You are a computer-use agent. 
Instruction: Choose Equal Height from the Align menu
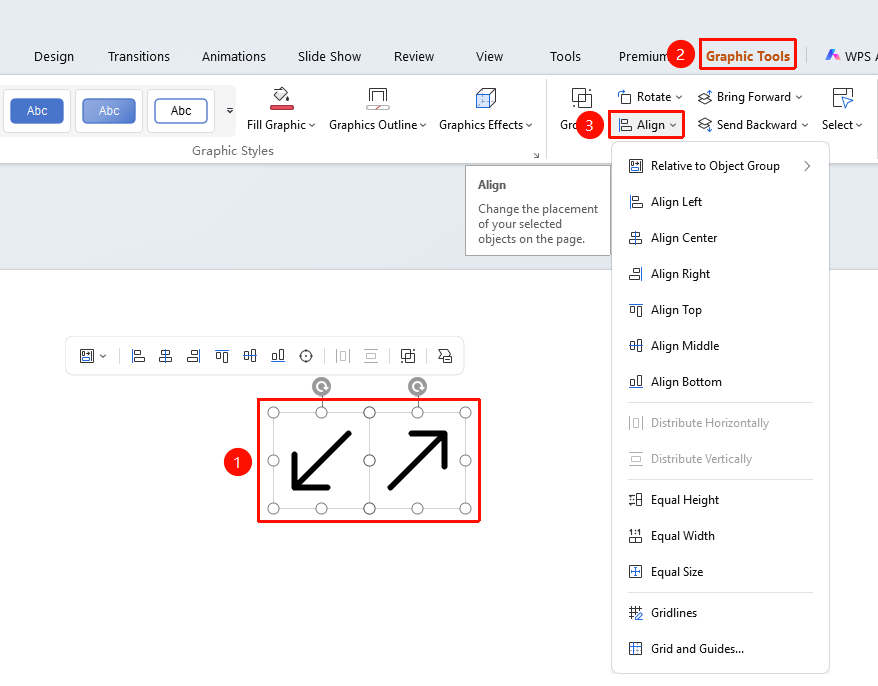point(720,500)
